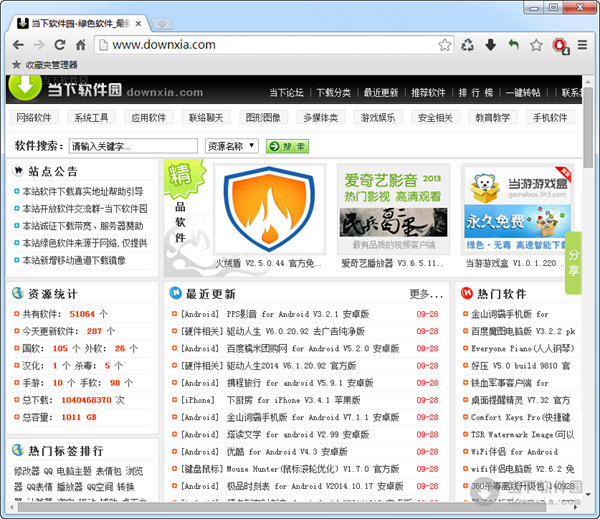Image resolution: width=600 pixels, height=519 pixels.
Task: Open the browser hamburger menu
Action: [582, 45]
